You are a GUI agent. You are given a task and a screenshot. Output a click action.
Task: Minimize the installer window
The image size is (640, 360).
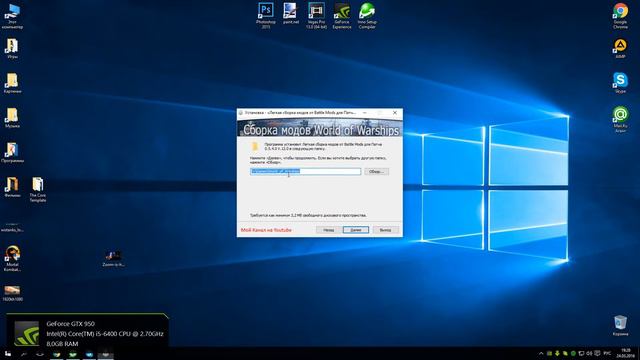pyautogui.click(x=364, y=113)
